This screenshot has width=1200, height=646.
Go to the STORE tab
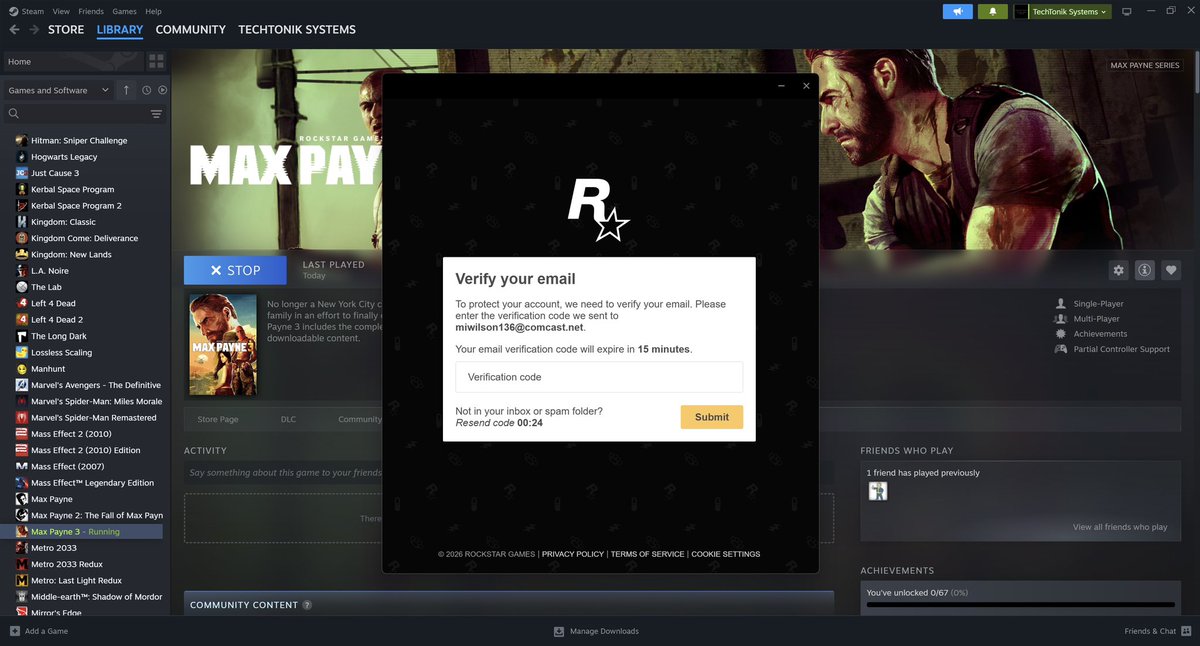[x=66, y=30]
